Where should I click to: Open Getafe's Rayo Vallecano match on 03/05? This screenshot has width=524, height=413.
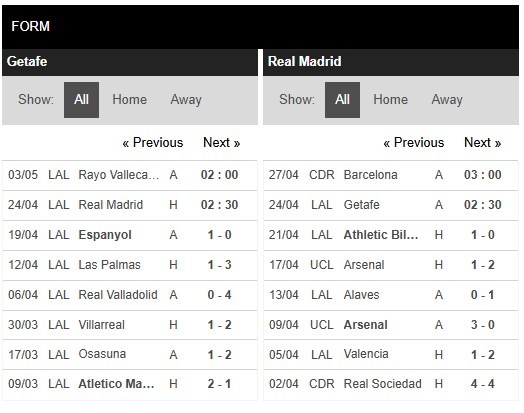coord(130,175)
